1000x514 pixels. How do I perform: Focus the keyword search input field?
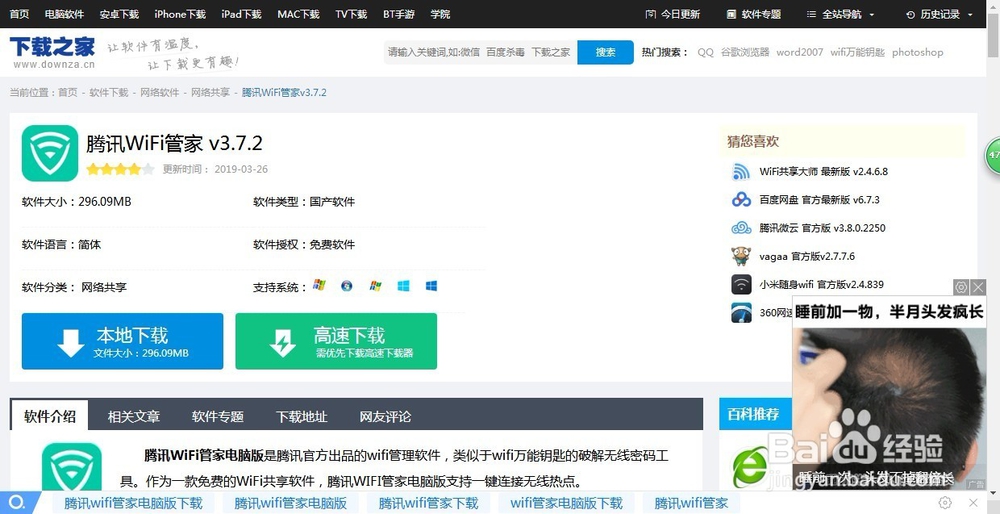click(480, 52)
